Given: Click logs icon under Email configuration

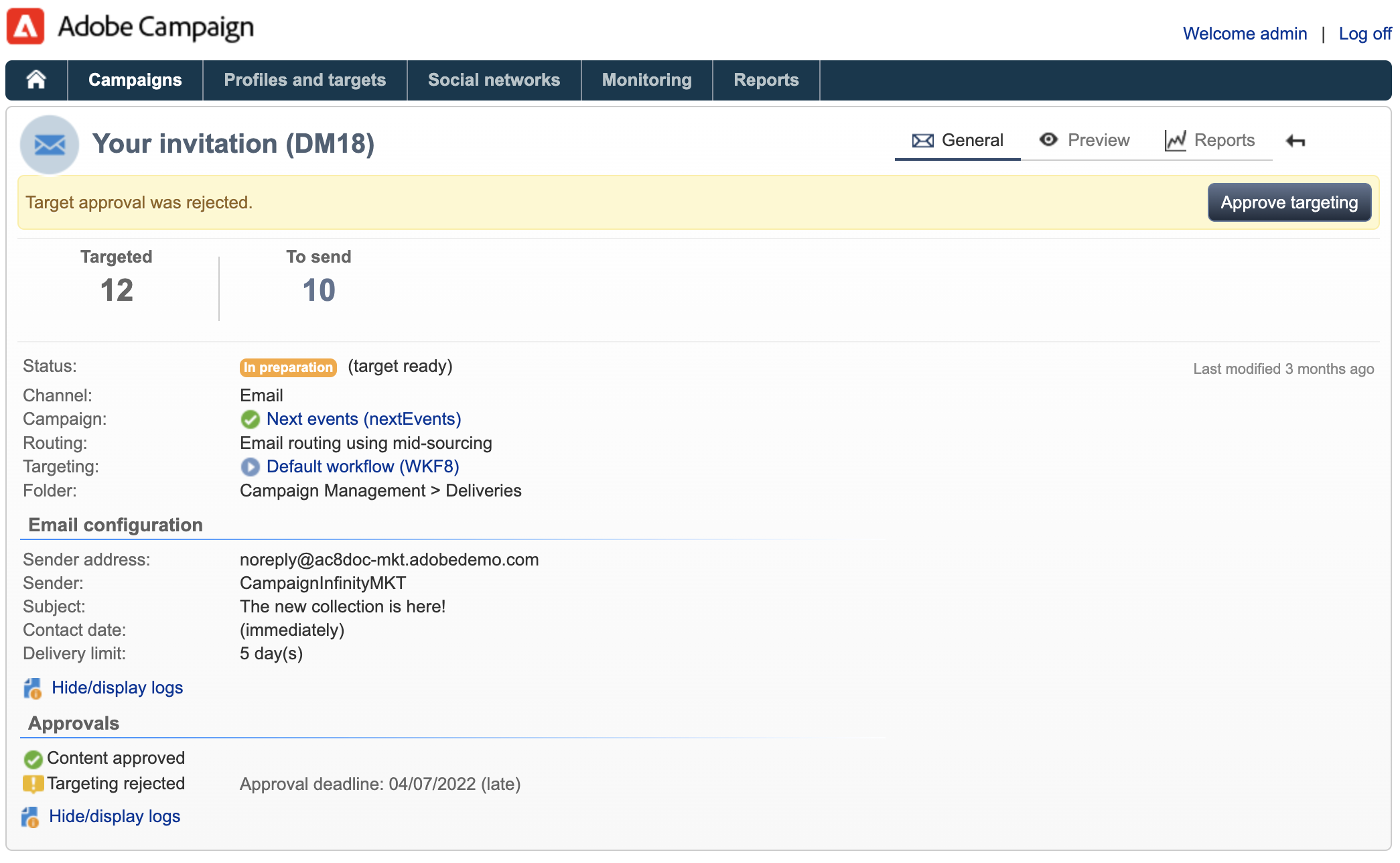Looking at the screenshot, I should pyautogui.click(x=32, y=688).
